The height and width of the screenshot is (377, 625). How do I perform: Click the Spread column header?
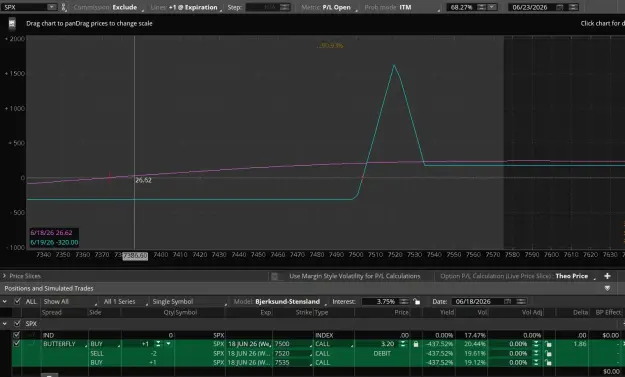(x=52, y=312)
